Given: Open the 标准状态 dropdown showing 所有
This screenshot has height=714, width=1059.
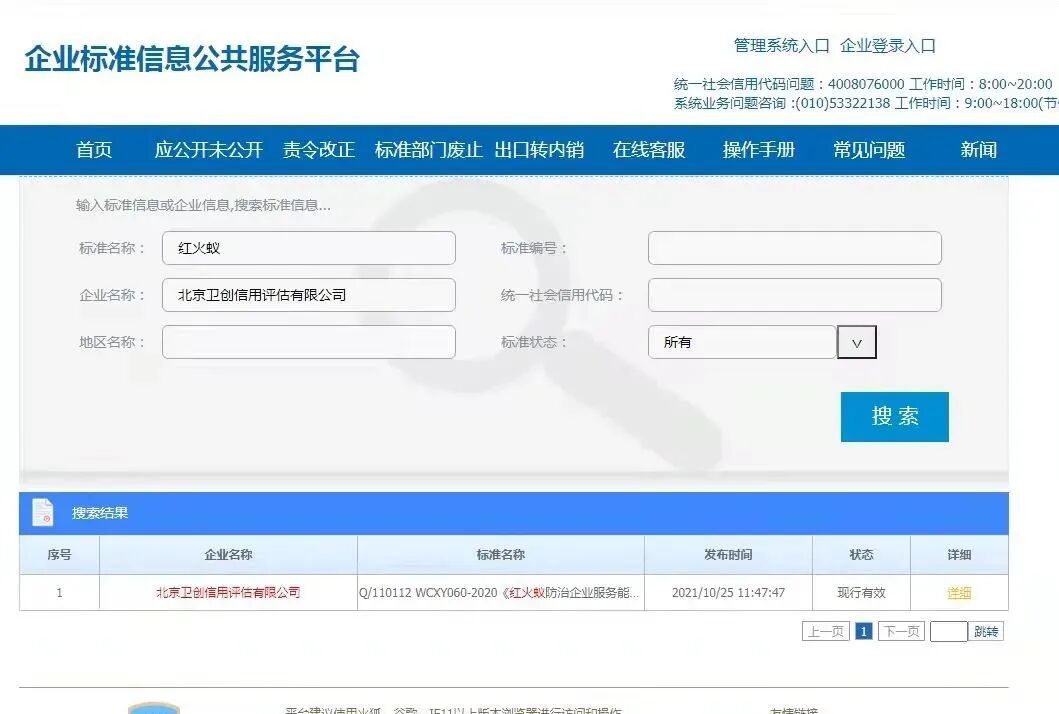Looking at the screenshot, I should [x=742, y=342].
